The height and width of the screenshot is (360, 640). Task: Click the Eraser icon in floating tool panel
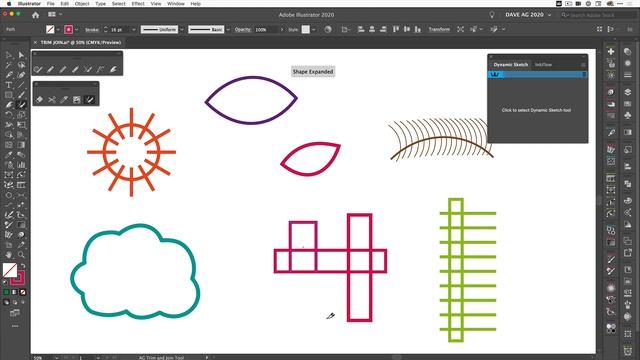coord(40,100)
